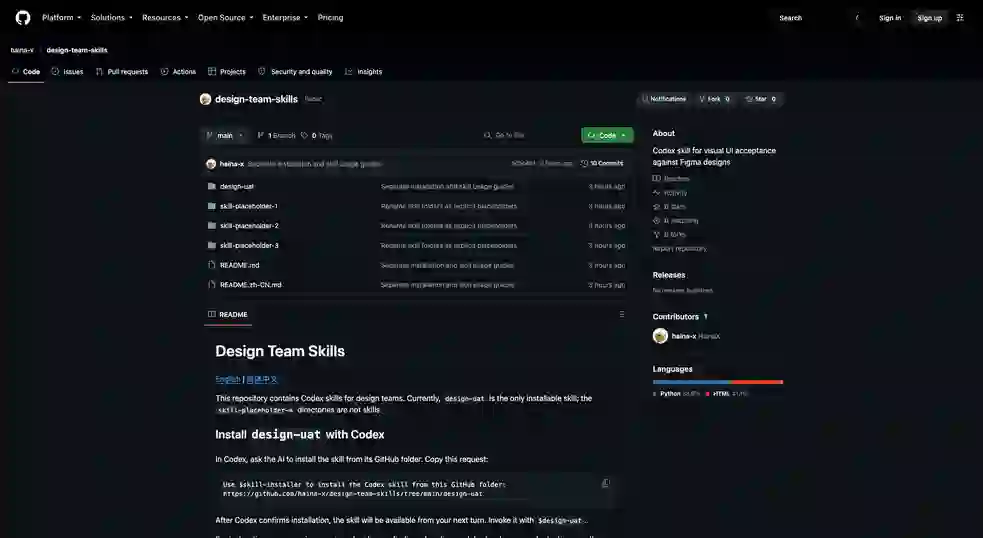983x538 pixels.
Task: Click the folder icon of skill-placeholder-2
Action: [212, 226]
